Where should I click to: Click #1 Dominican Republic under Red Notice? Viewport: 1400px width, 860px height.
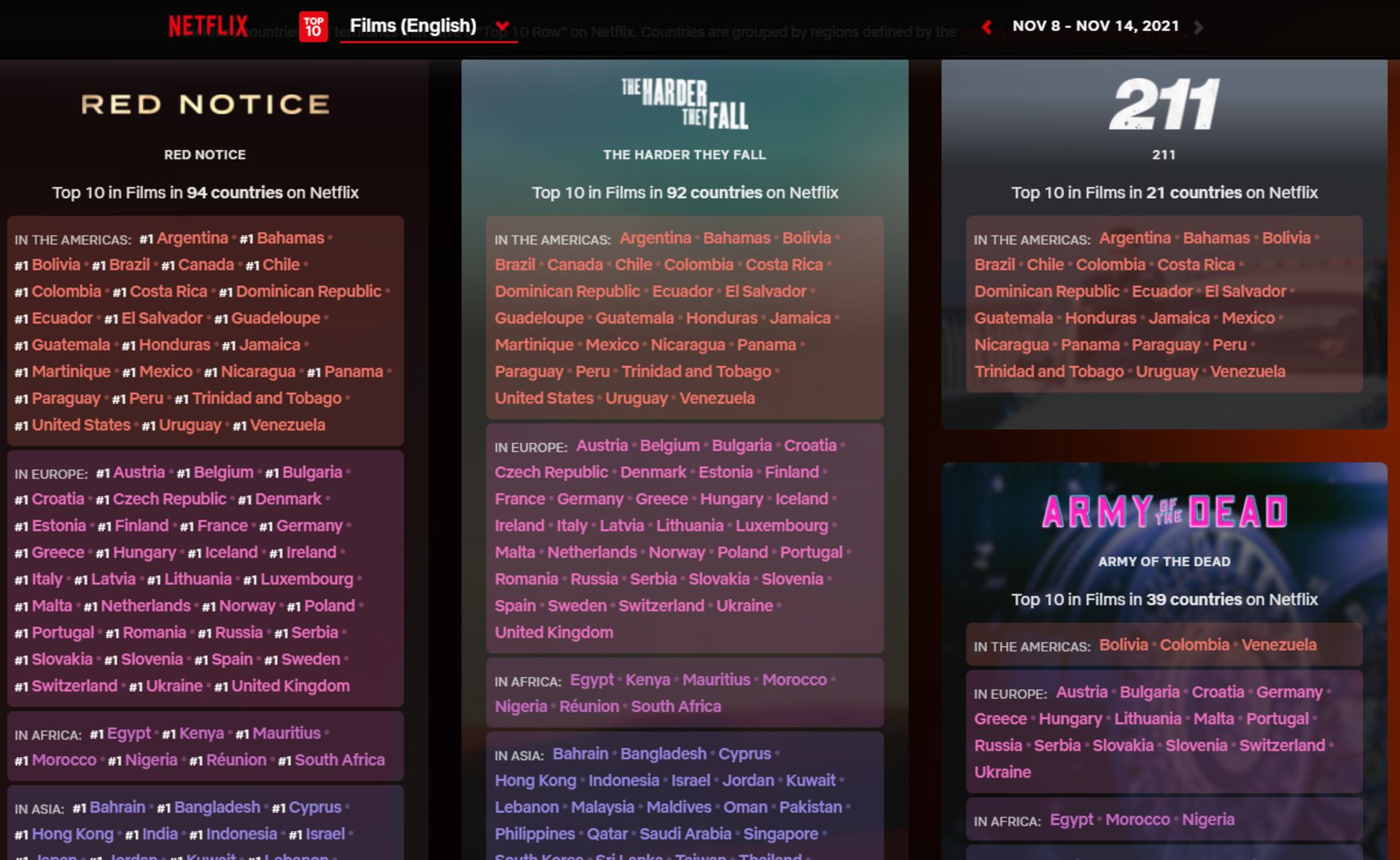coord(300,292)
